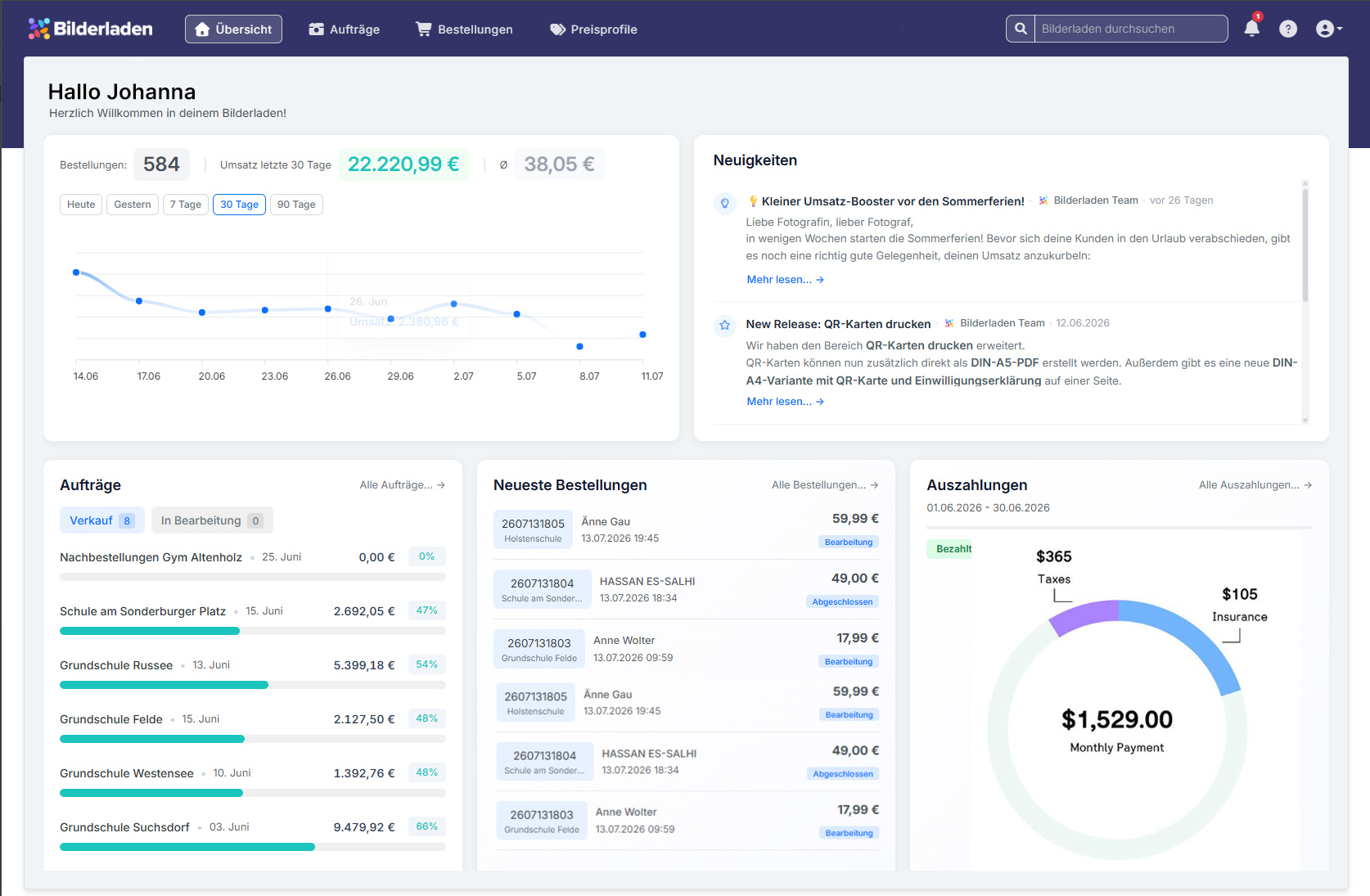Viewport: 1370px width, 896px height.
Task: Click the Grundschule Suchsdorf progress bar
Action: pyautogui.click(x=253, y=847)
